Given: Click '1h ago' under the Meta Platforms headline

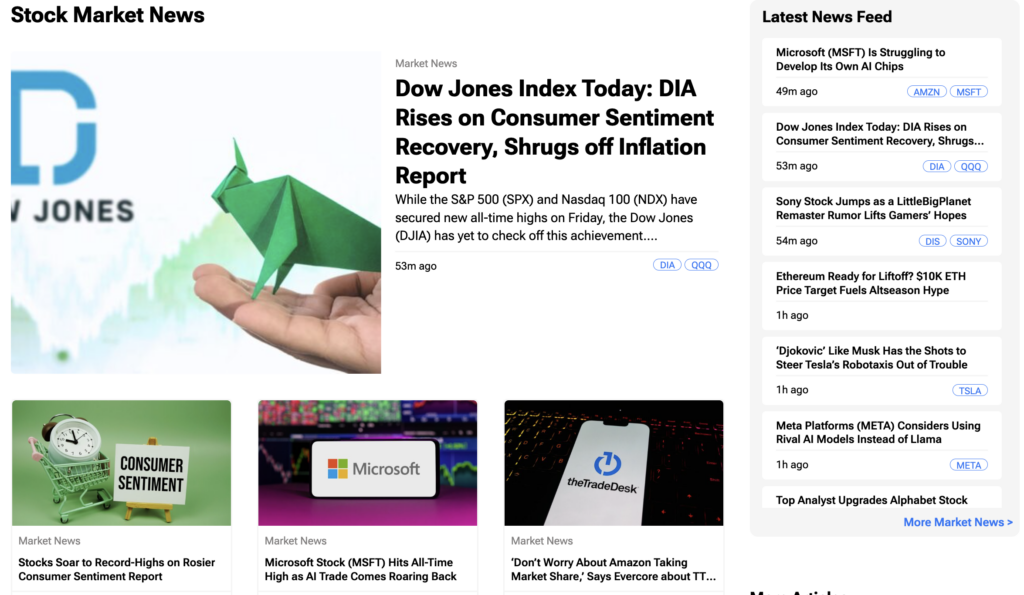Looking at the screenshot, I should (792, 465).
